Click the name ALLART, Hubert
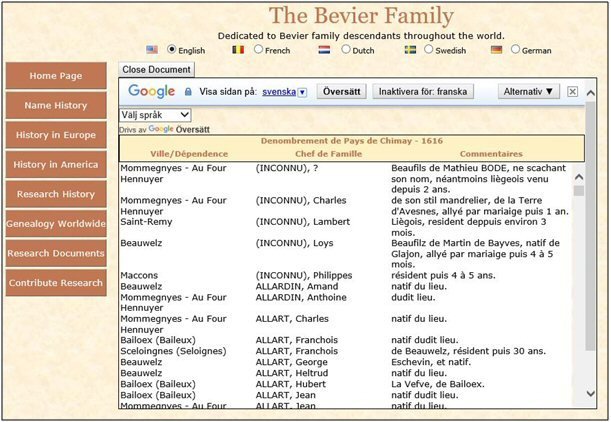This screenshot has height=422, width=611. (291, 384)
